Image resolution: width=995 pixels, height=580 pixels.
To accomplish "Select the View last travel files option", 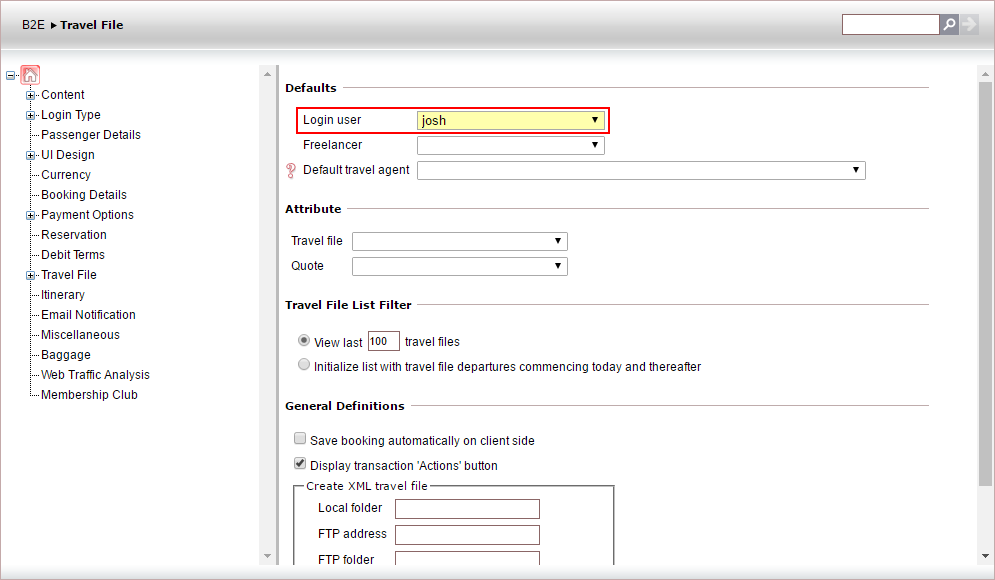I will click(304, 341).
